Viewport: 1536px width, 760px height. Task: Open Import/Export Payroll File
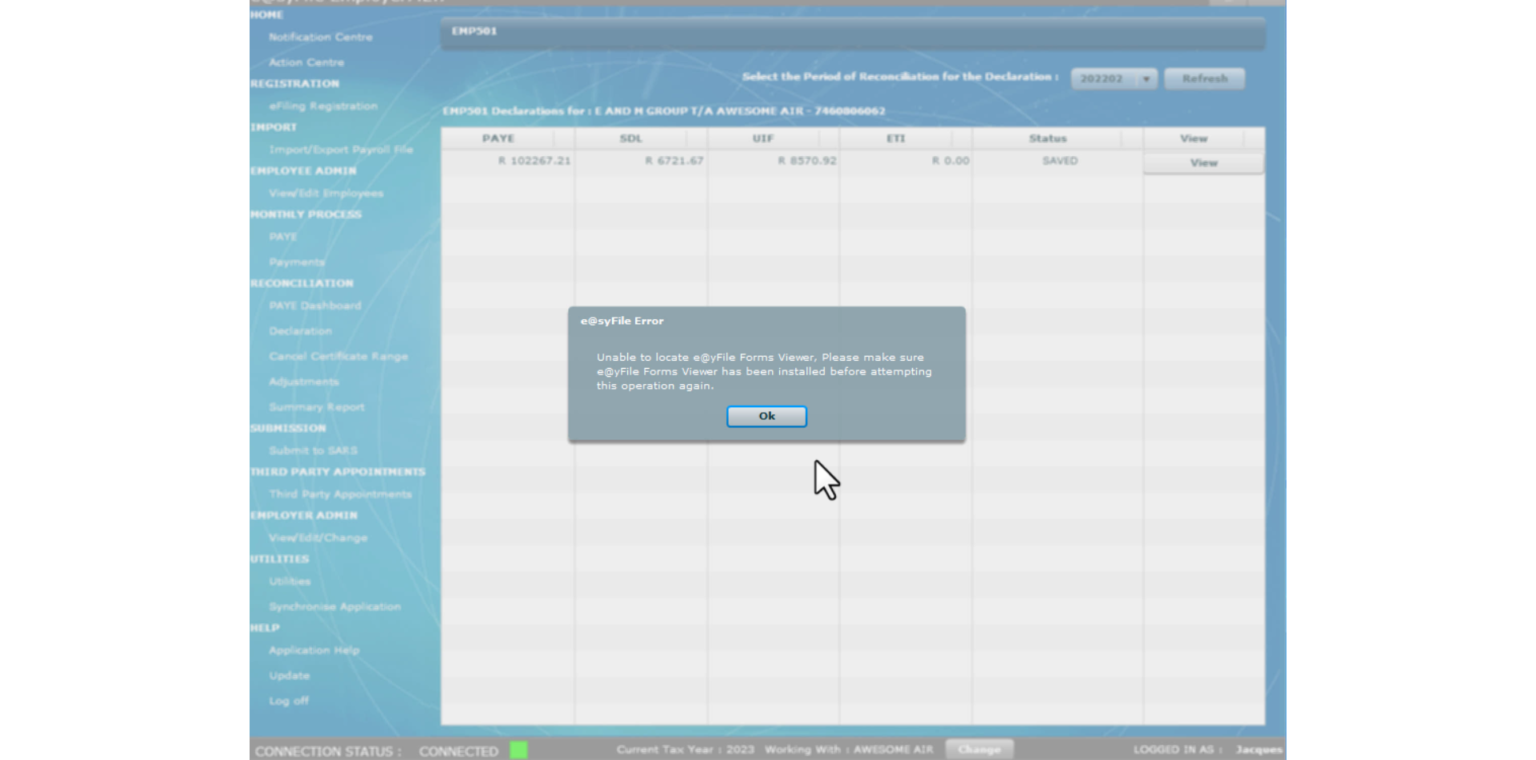point(340,150)
